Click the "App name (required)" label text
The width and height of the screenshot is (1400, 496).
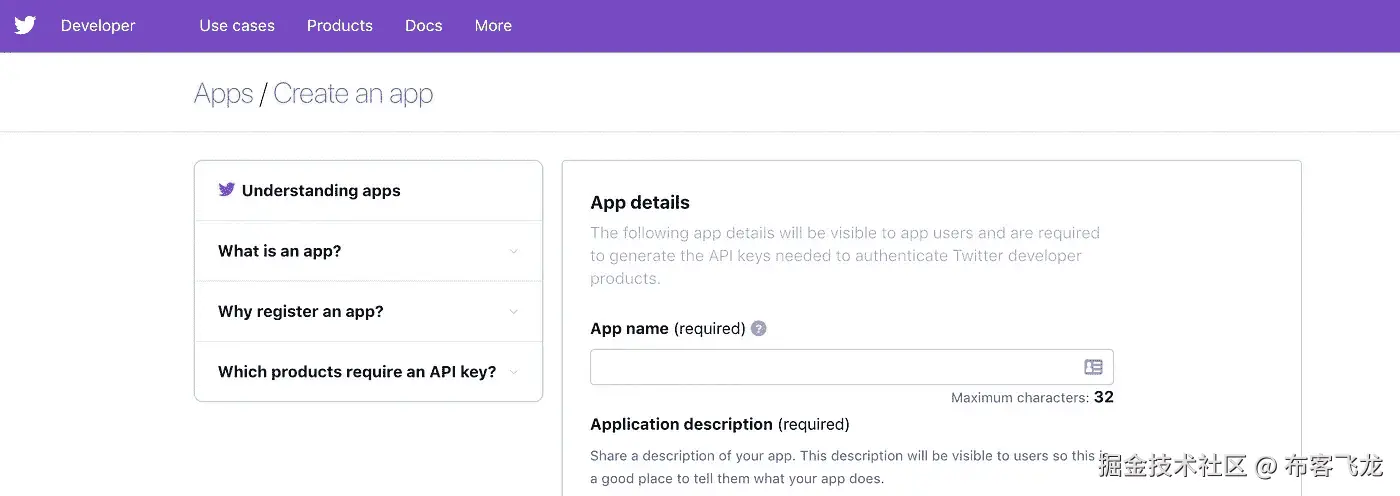point(667,329)
